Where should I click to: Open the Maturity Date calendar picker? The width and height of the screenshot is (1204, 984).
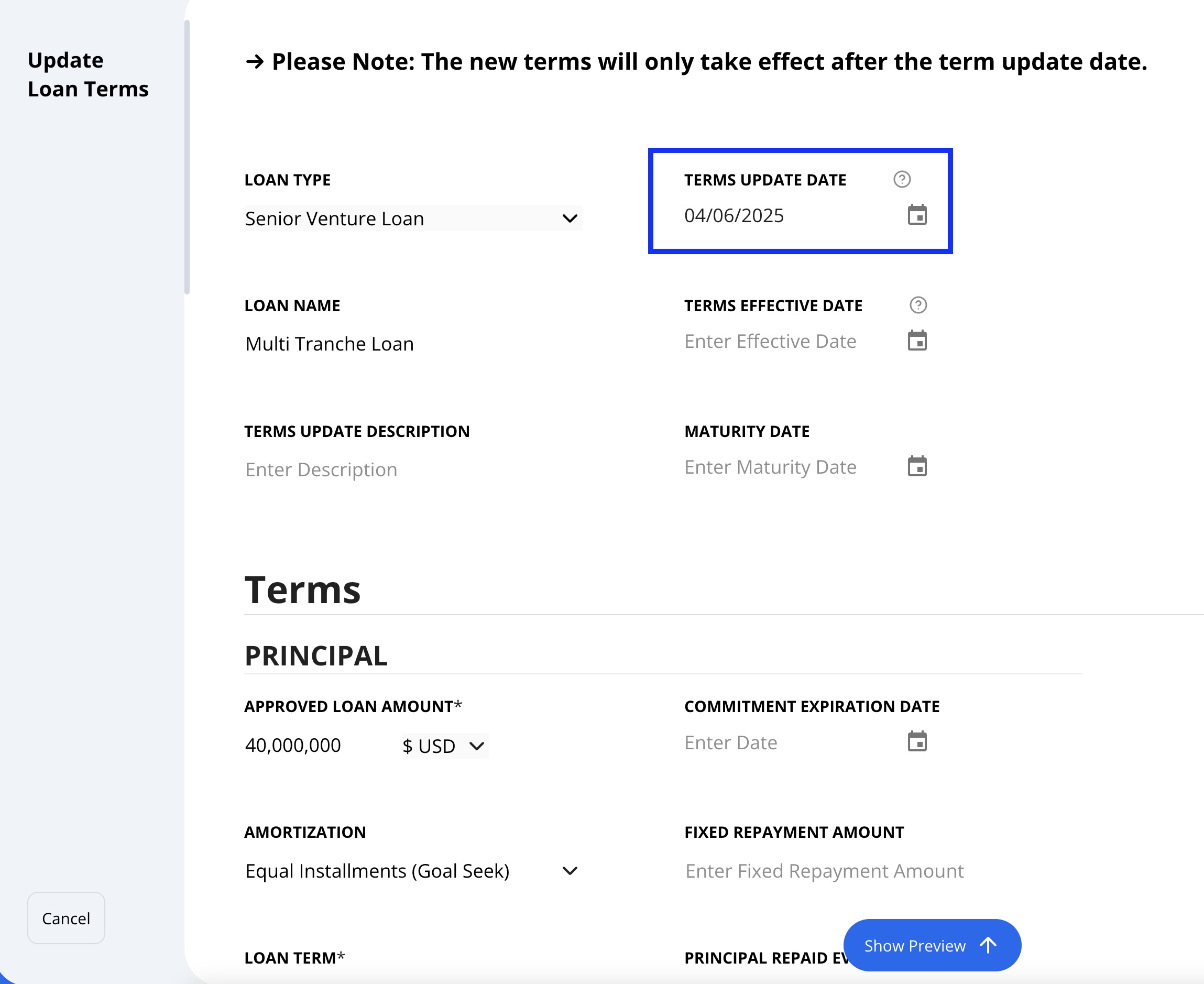(x=916, y=466)
